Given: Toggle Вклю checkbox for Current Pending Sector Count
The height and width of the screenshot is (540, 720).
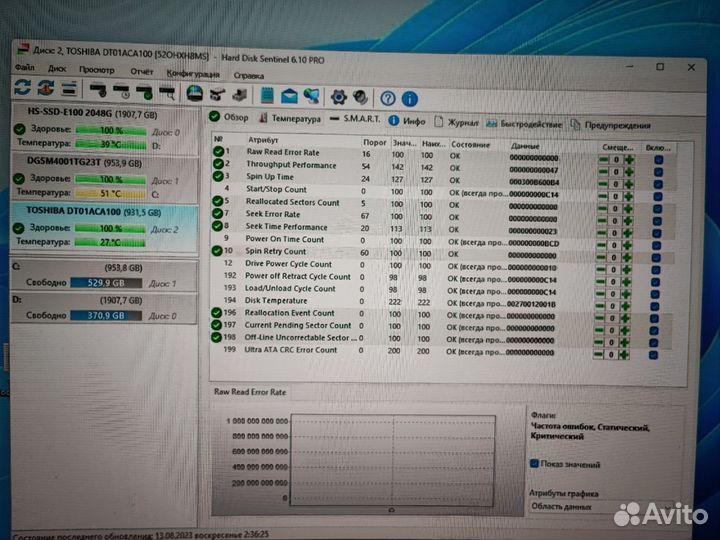Looking at the screenshot, I should point(654,330).
